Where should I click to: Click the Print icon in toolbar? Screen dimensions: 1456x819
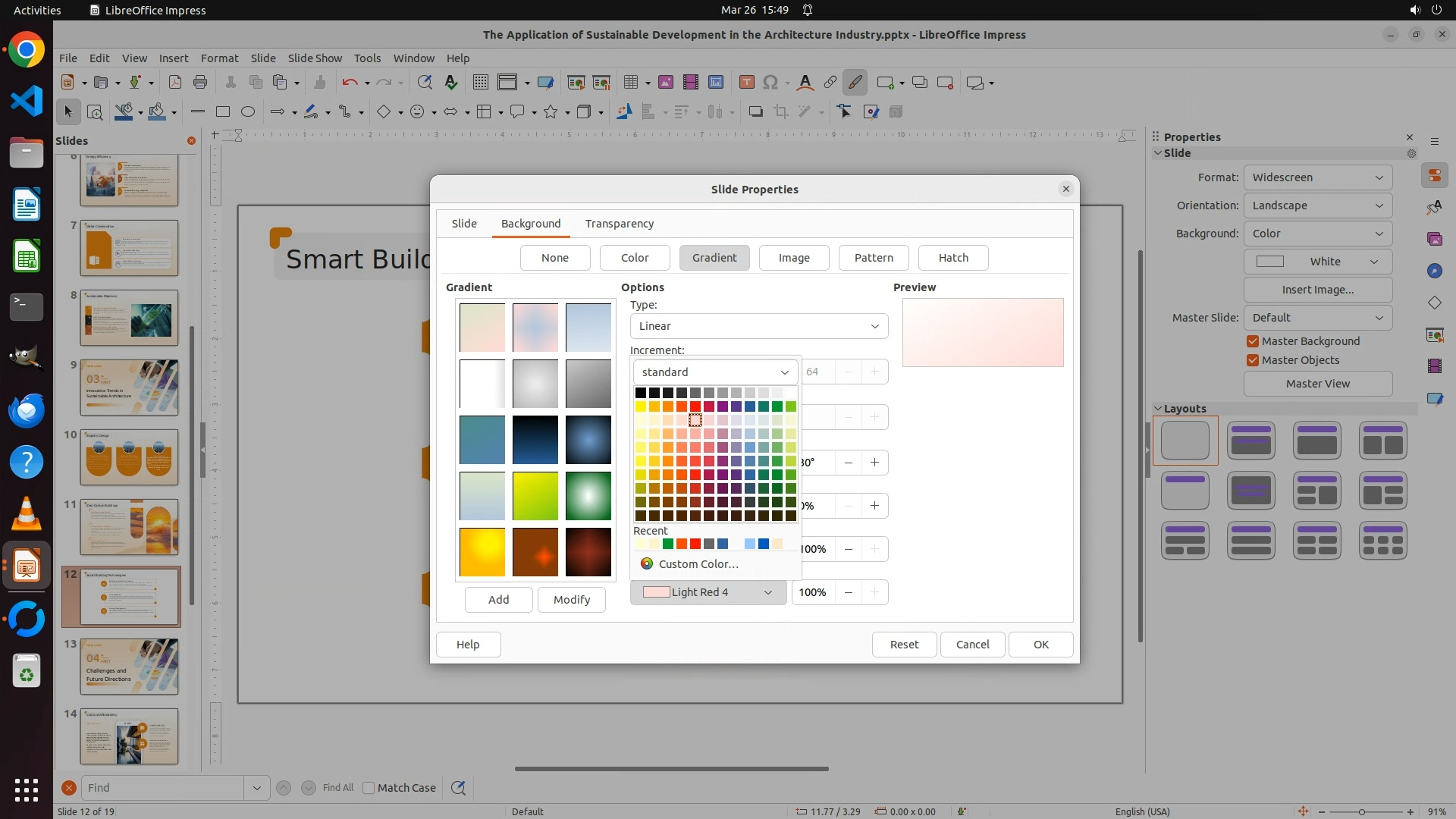click(200, 83)
